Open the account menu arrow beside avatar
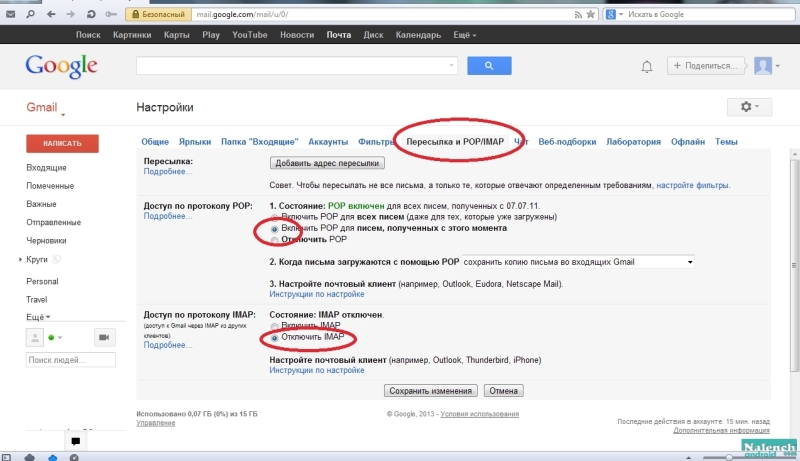Screen dimensions: 800x461 pyautogui.click(x=778, y=66)
